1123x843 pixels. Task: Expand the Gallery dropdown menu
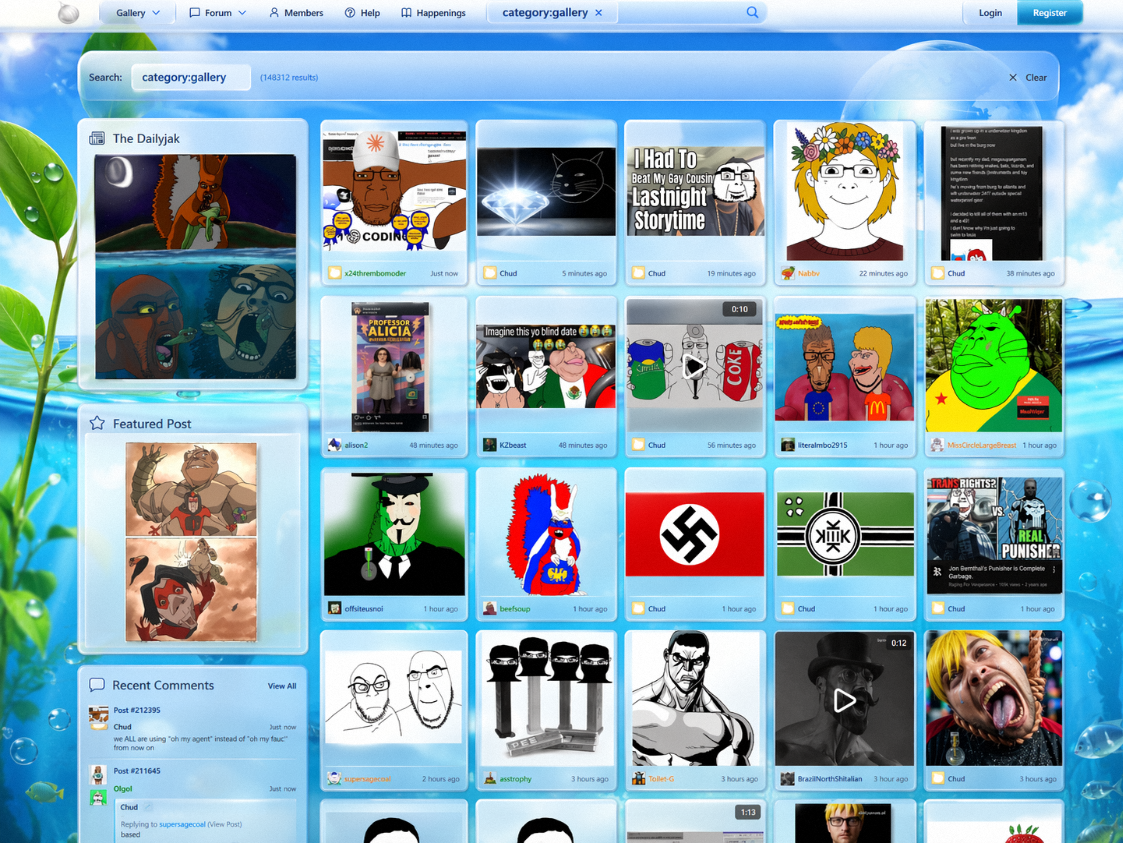click(137, 13)
